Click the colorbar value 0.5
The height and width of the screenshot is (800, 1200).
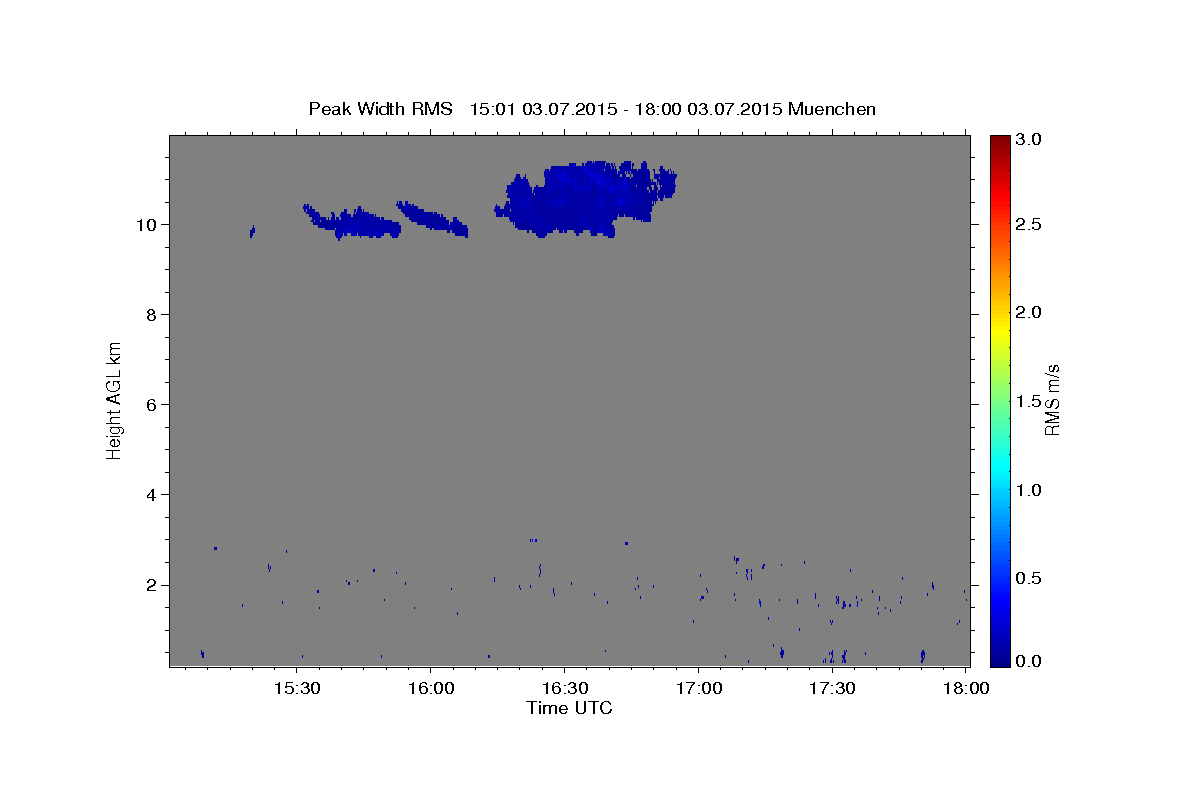[x=1029, y=580]
